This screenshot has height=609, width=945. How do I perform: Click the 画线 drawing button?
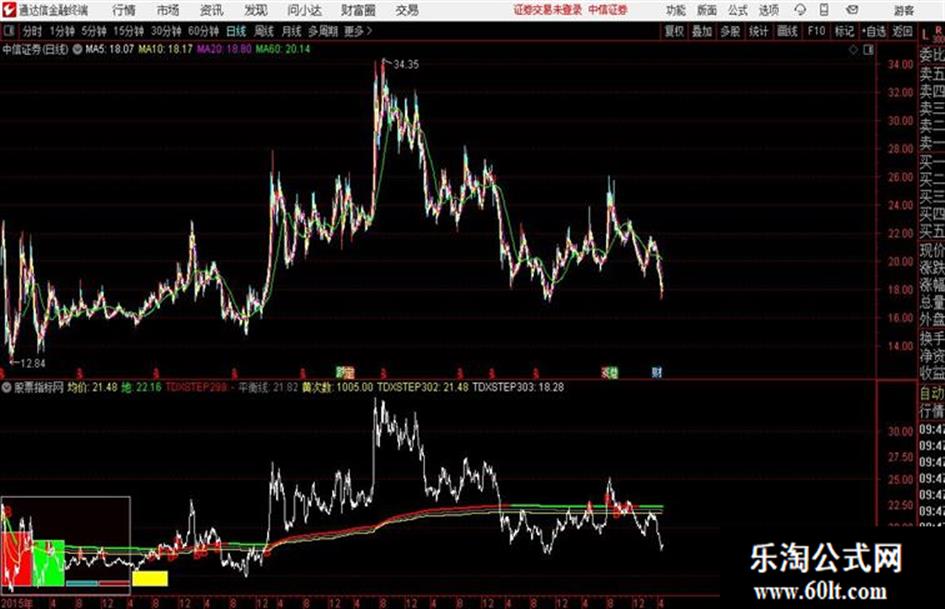tap(788, 31)
